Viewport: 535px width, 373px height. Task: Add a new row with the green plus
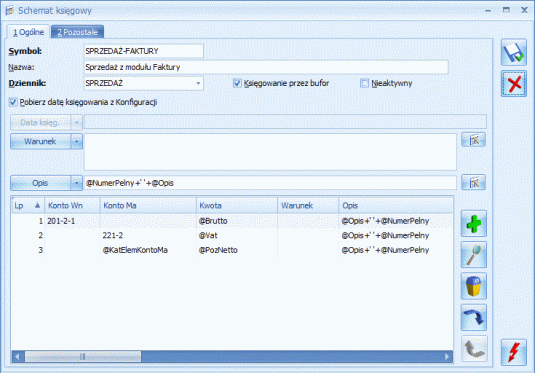[474, 224]
